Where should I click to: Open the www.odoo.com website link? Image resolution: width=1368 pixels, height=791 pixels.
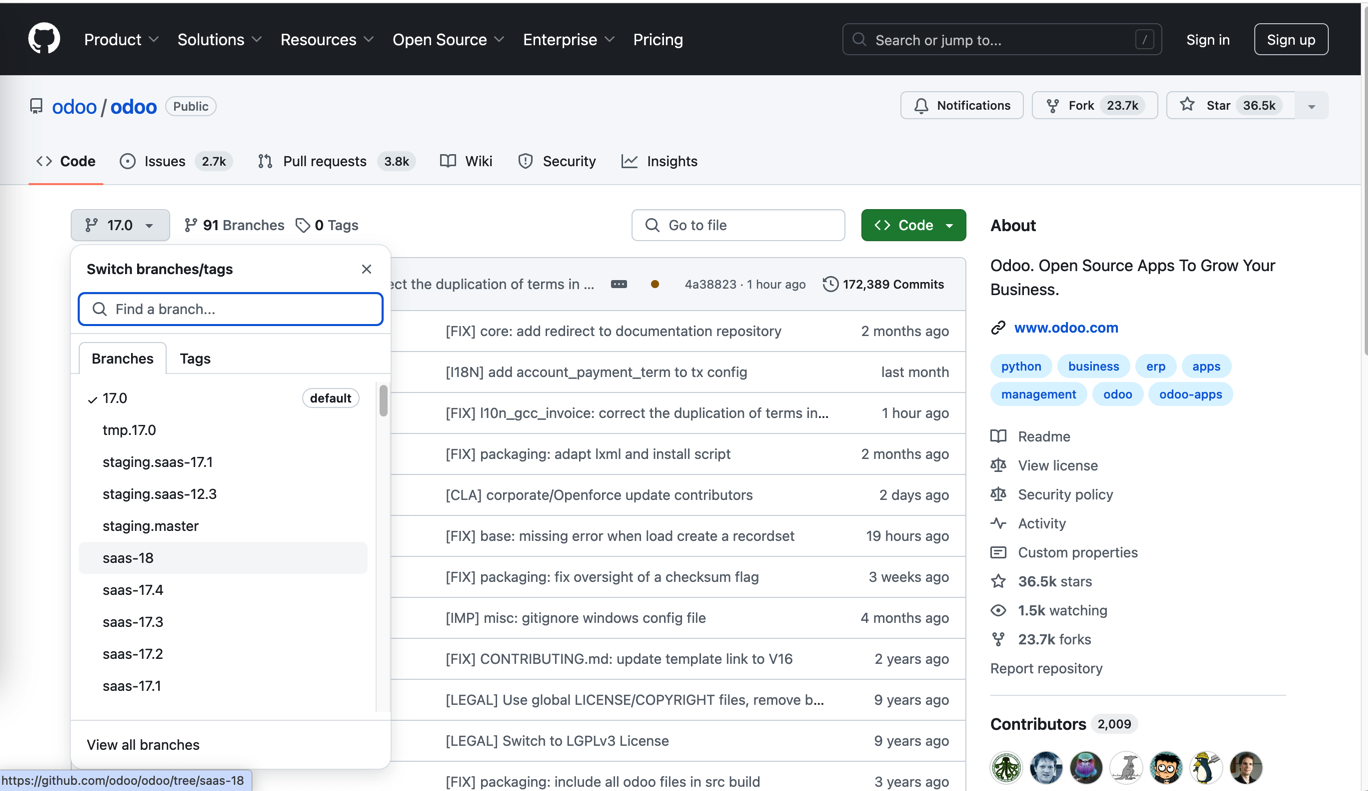[x=1066, y=327]
